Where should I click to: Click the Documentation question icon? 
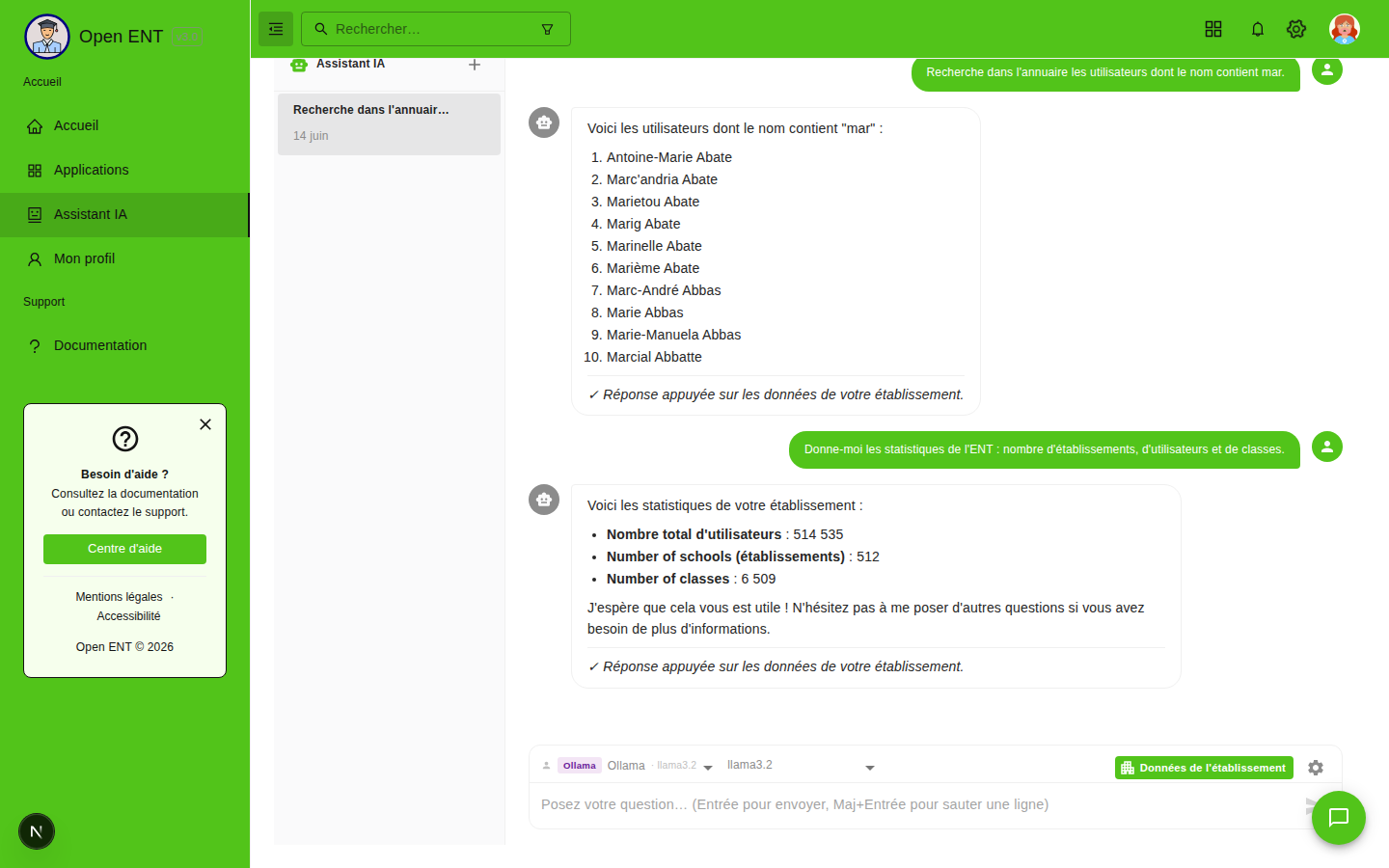[x=35, y=346]
